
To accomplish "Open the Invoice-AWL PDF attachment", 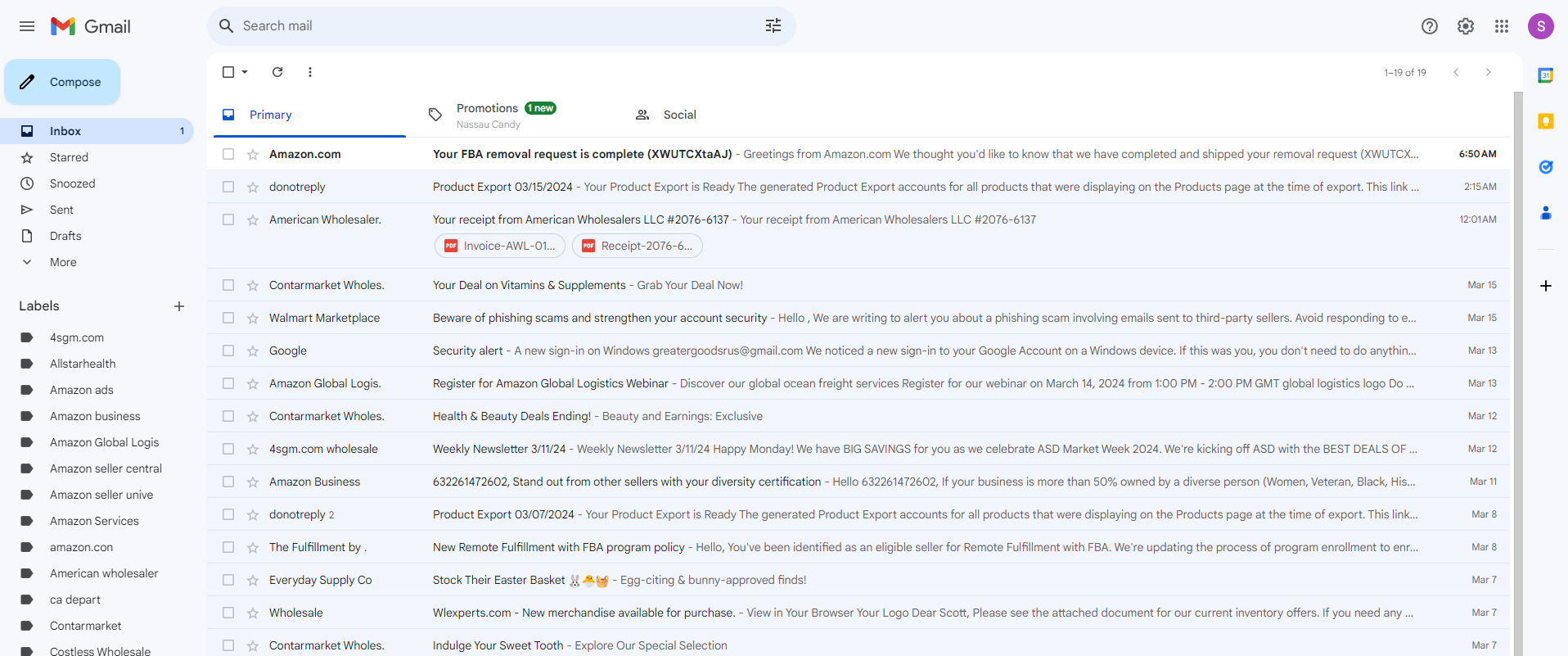I will tap(500, 246).
